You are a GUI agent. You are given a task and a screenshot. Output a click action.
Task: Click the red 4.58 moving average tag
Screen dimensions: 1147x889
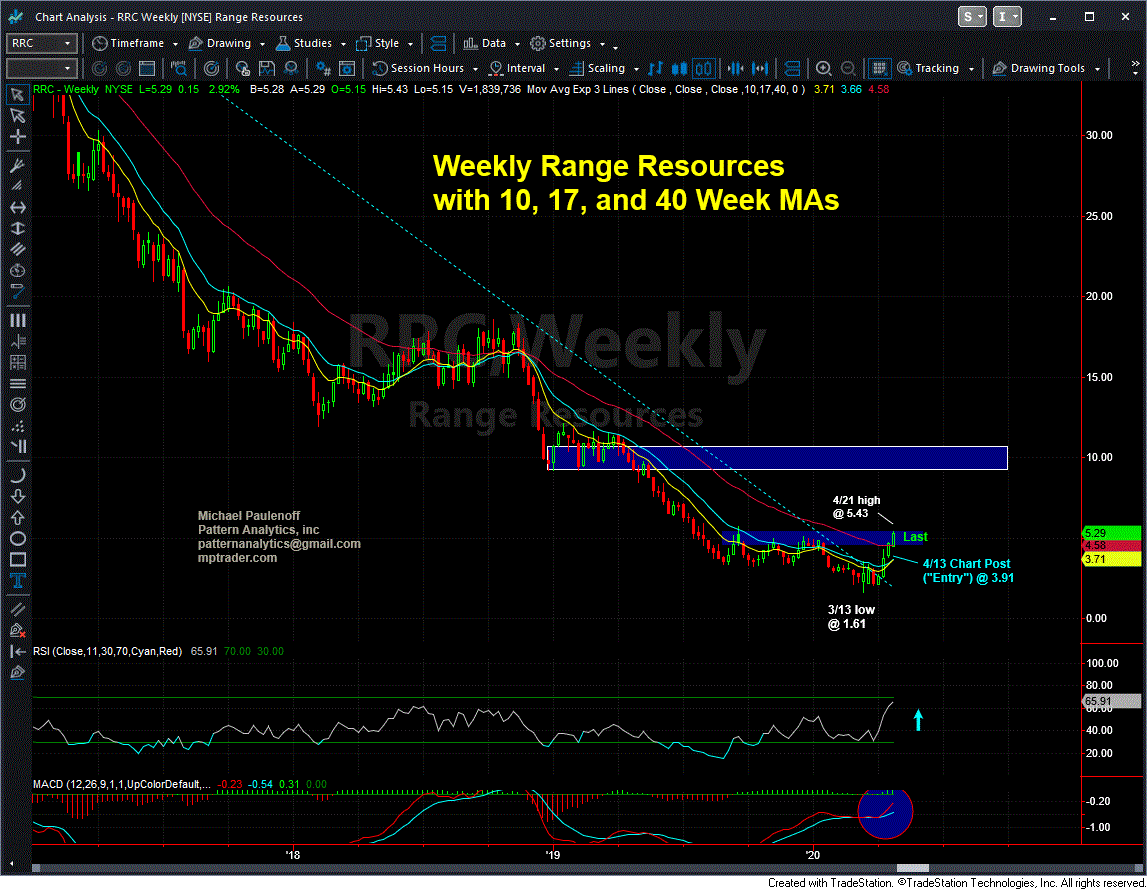pyautogui.click(x=1110, y=546)
